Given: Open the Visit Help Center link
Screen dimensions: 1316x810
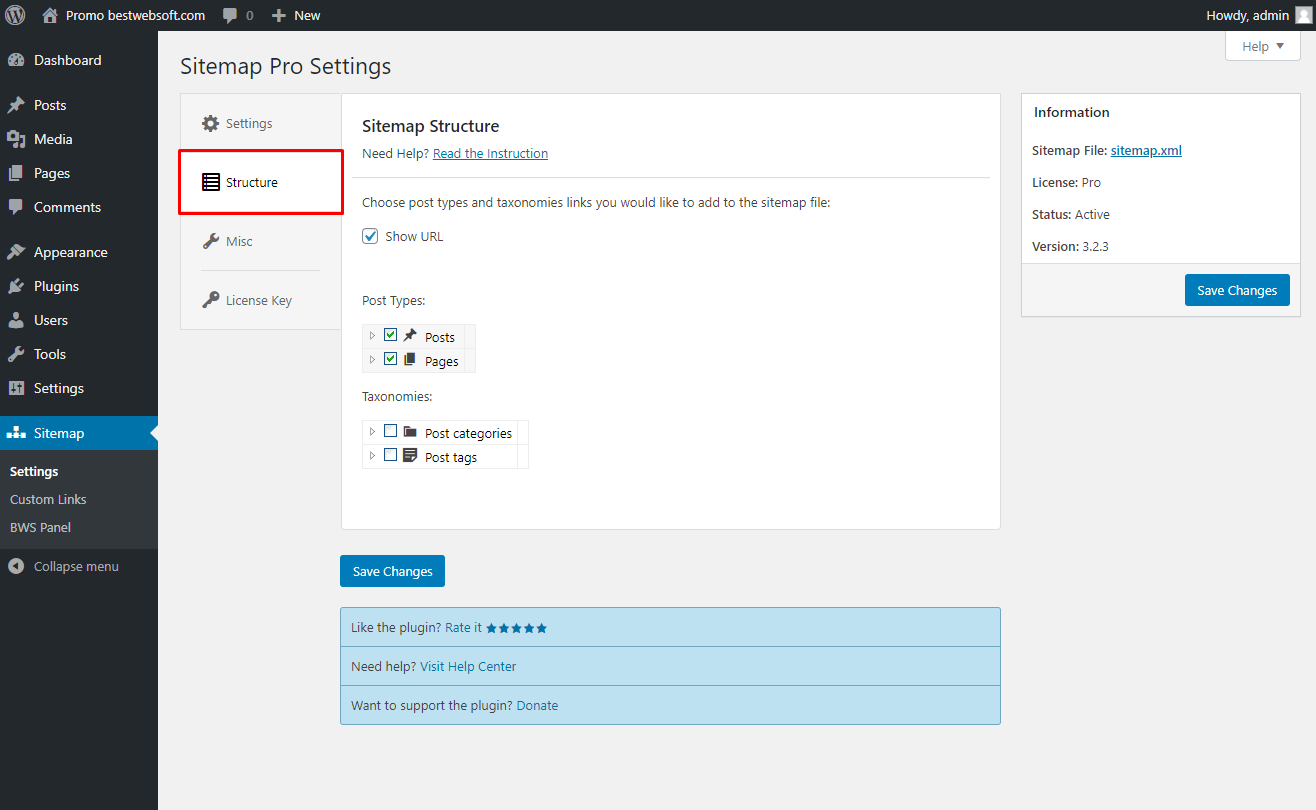Looking at the screenshot, I should [468, 666].
